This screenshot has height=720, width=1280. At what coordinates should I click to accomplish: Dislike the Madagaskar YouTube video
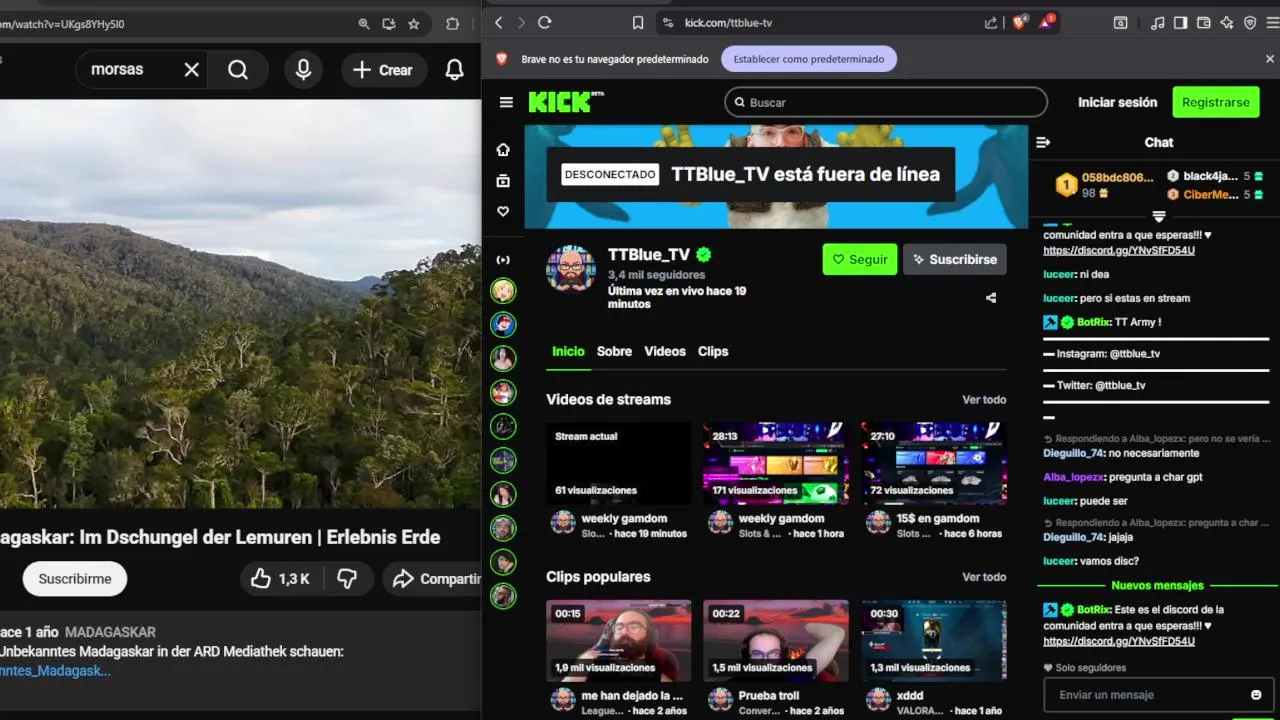(x=347, y=579)
